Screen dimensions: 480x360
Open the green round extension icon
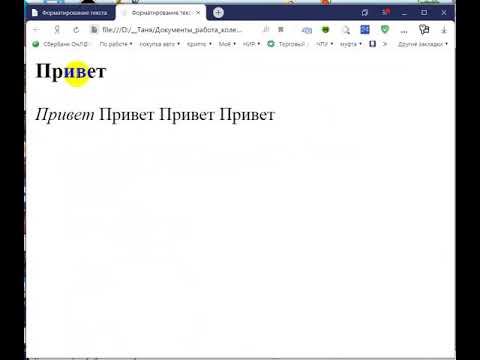325,30
